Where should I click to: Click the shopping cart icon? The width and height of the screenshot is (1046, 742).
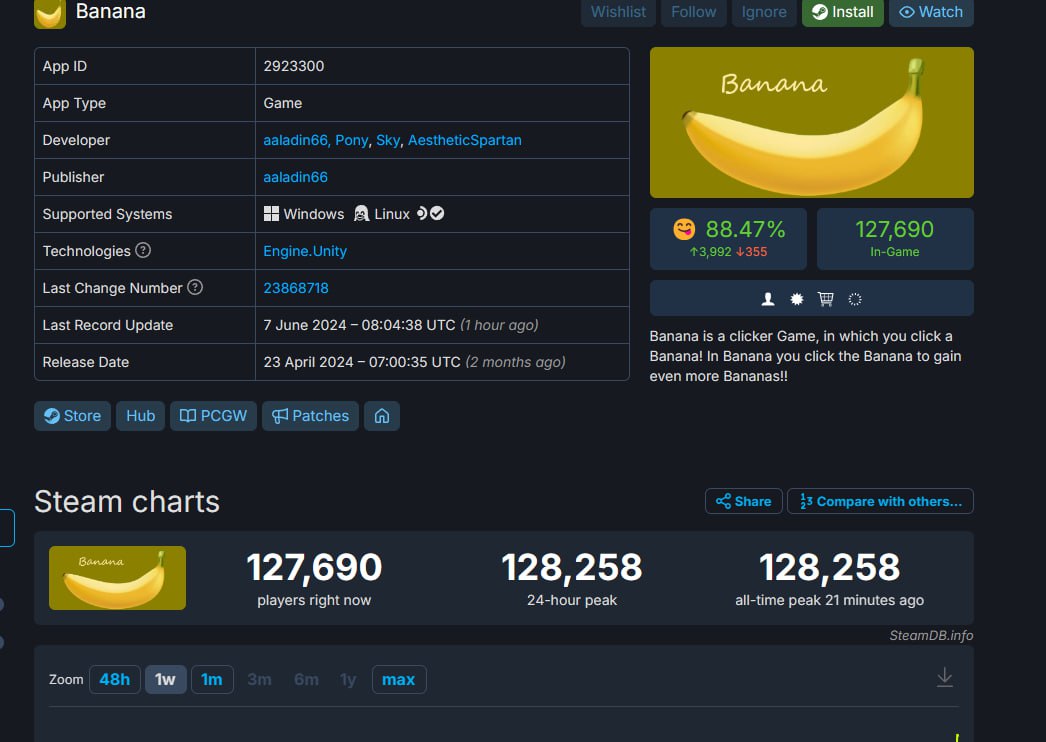point(826,299)
